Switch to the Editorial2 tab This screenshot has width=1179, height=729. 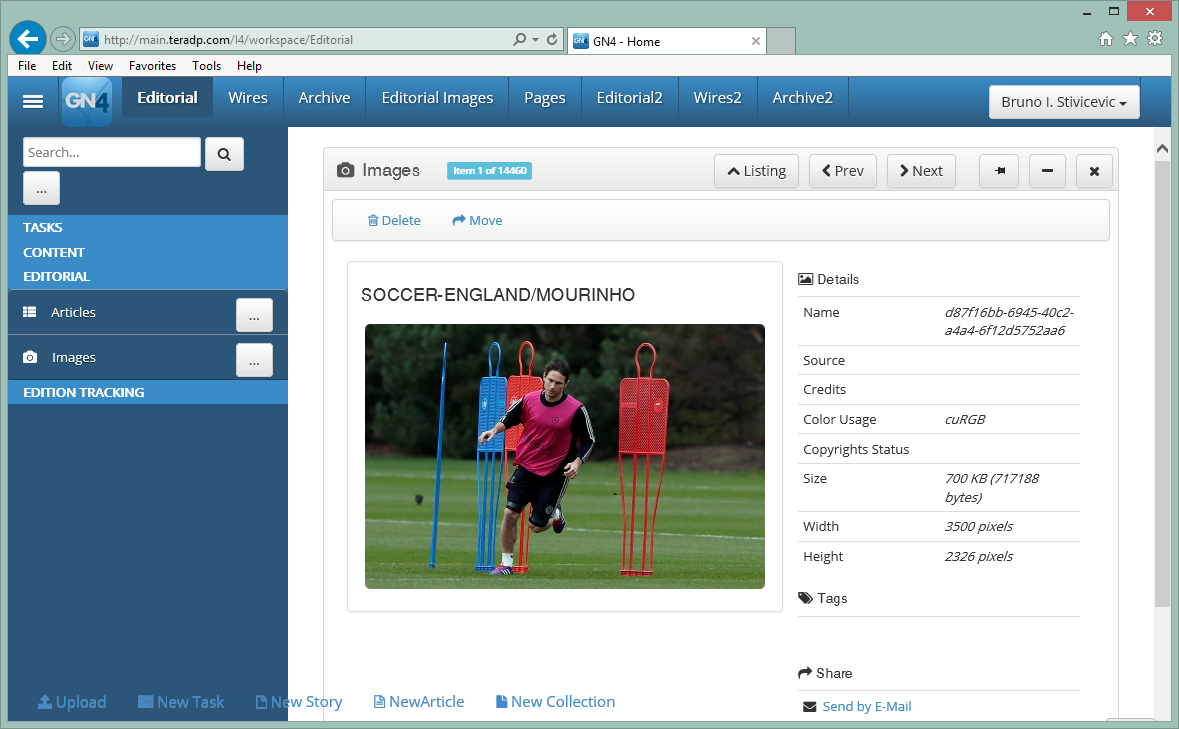tap(629, 98)
